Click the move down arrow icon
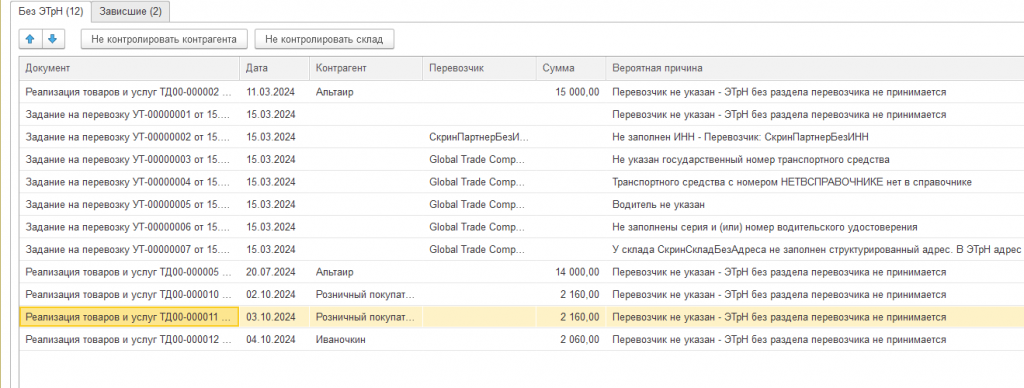1024x388 pixels. [52, 39]
